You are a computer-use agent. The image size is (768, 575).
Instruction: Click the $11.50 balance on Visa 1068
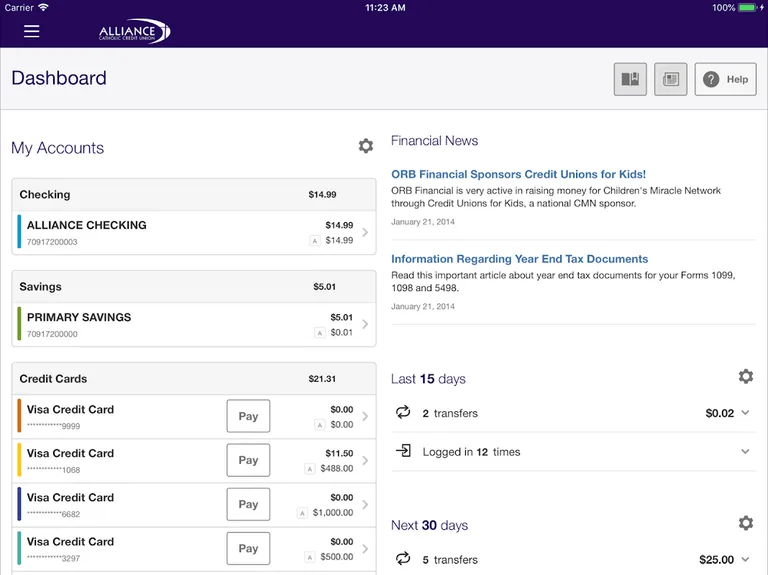point(339,454)
